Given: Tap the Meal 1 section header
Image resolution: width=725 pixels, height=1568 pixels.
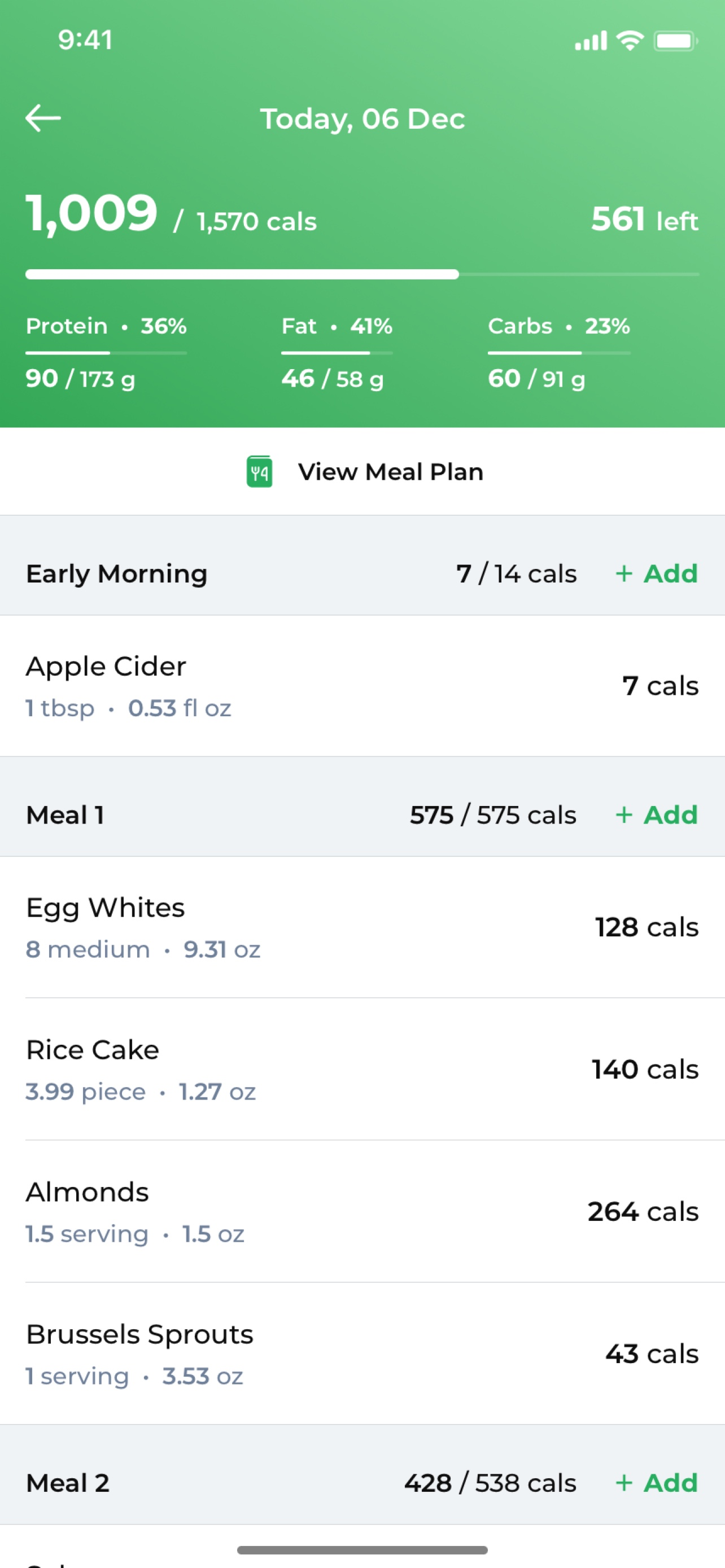Looking at the screenshot, I should [x=362, y=814].
